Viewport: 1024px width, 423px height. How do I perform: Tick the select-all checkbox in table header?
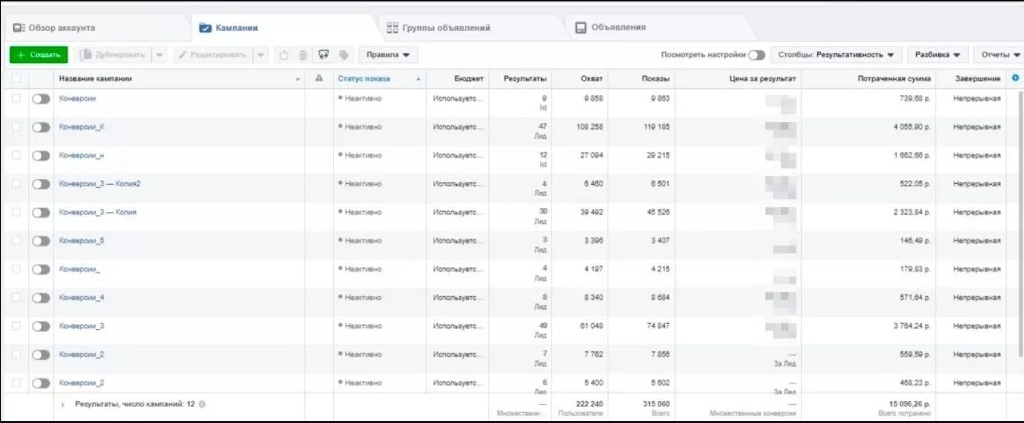[x=16, y=78]
